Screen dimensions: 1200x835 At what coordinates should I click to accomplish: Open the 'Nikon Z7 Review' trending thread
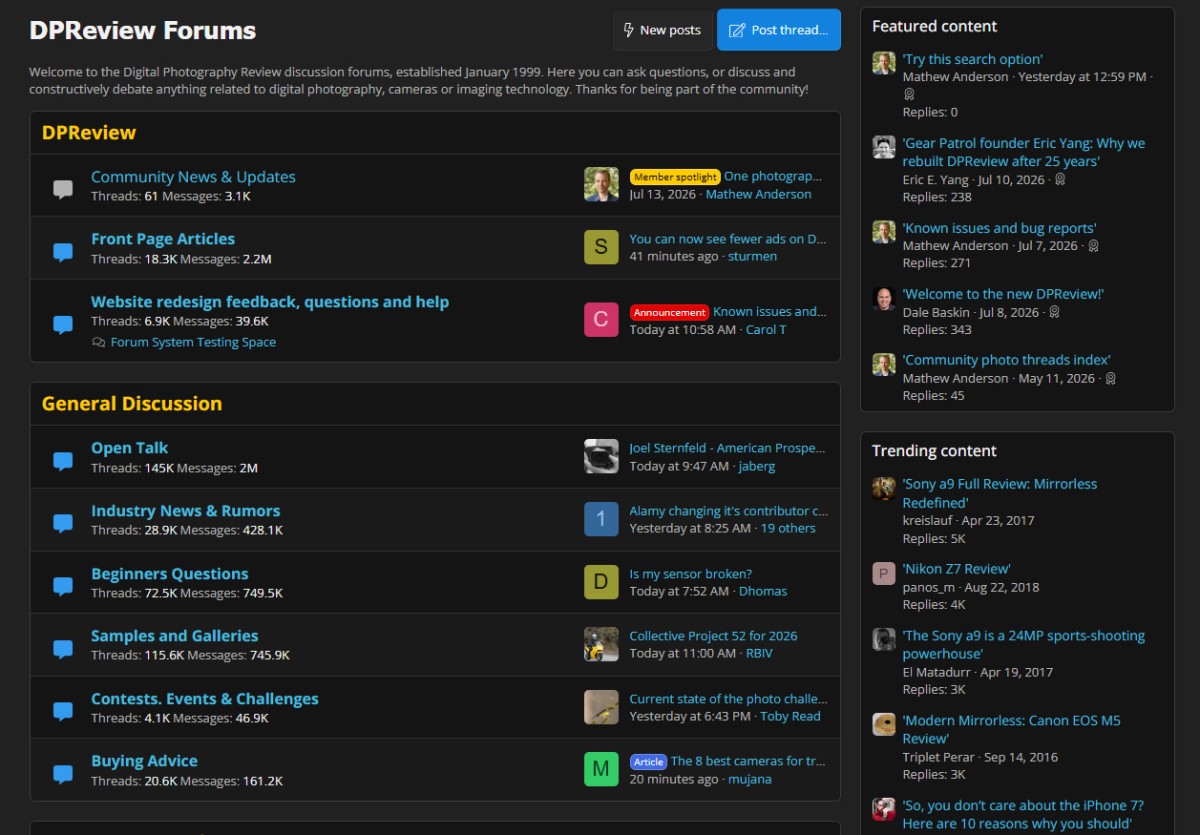click(956, 569)
